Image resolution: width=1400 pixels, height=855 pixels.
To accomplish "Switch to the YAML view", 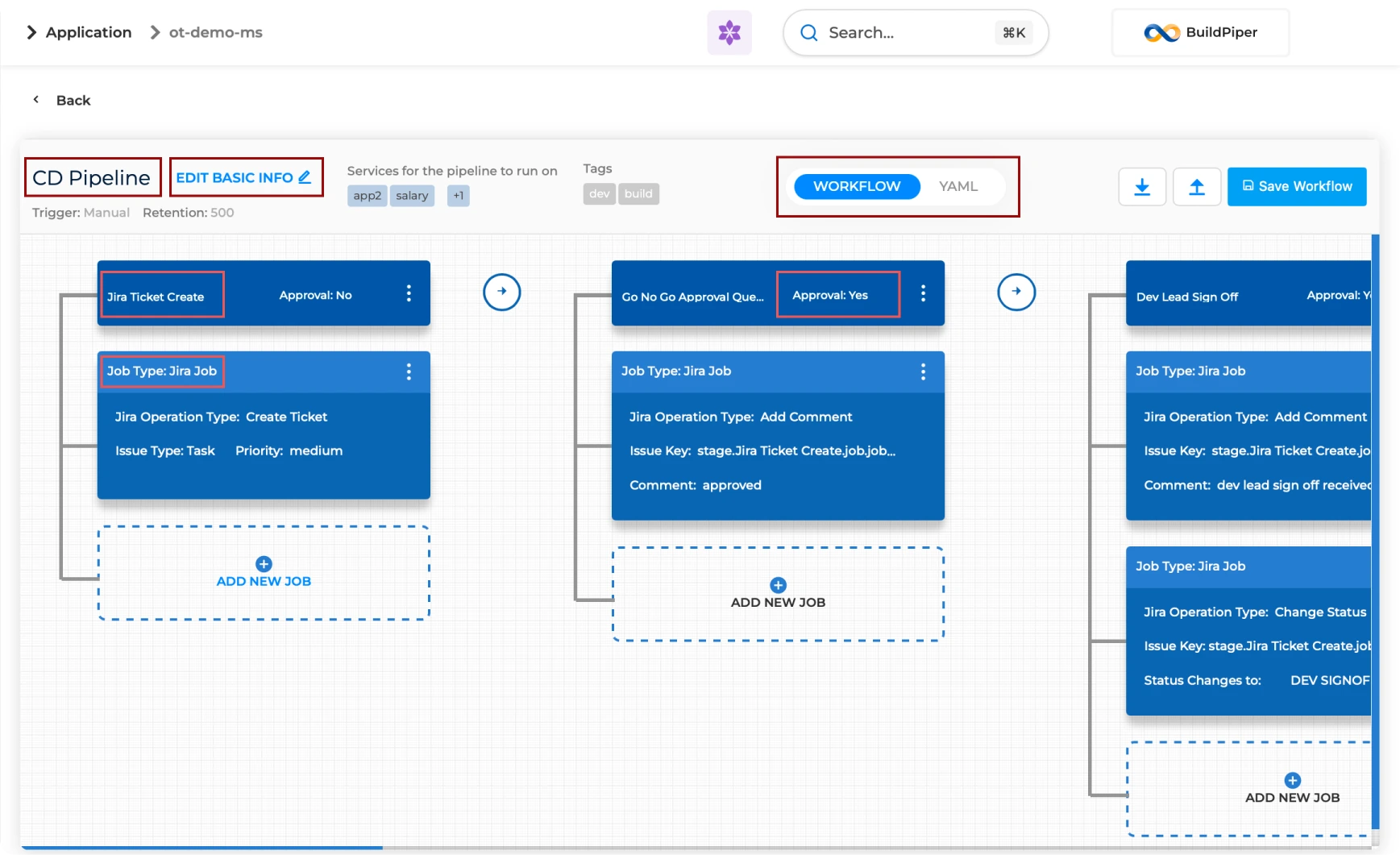I will click(x=958, y=186).
